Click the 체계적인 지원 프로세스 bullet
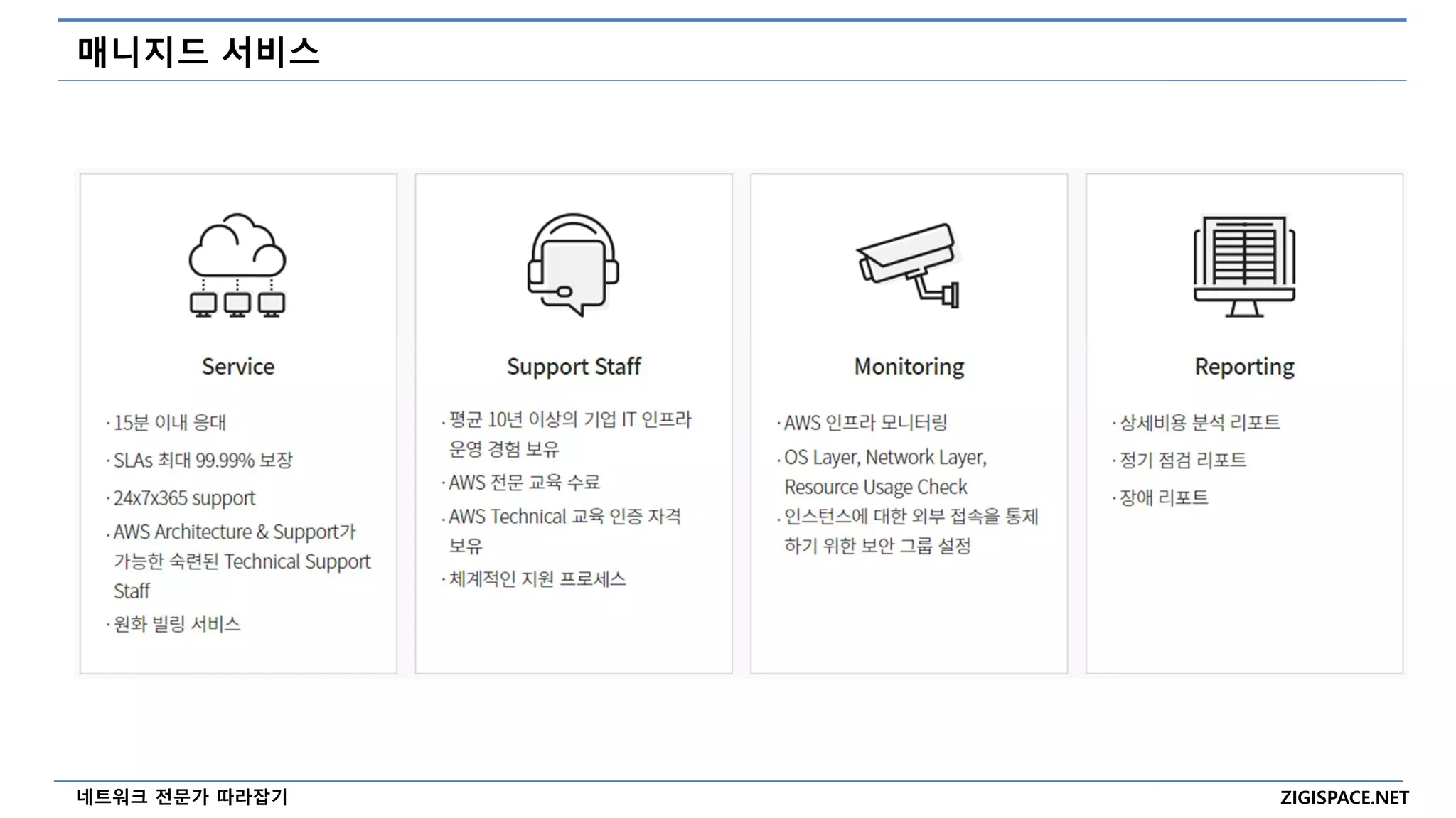This screenshot has height=818, width=1456. click(x=537, y=579)
